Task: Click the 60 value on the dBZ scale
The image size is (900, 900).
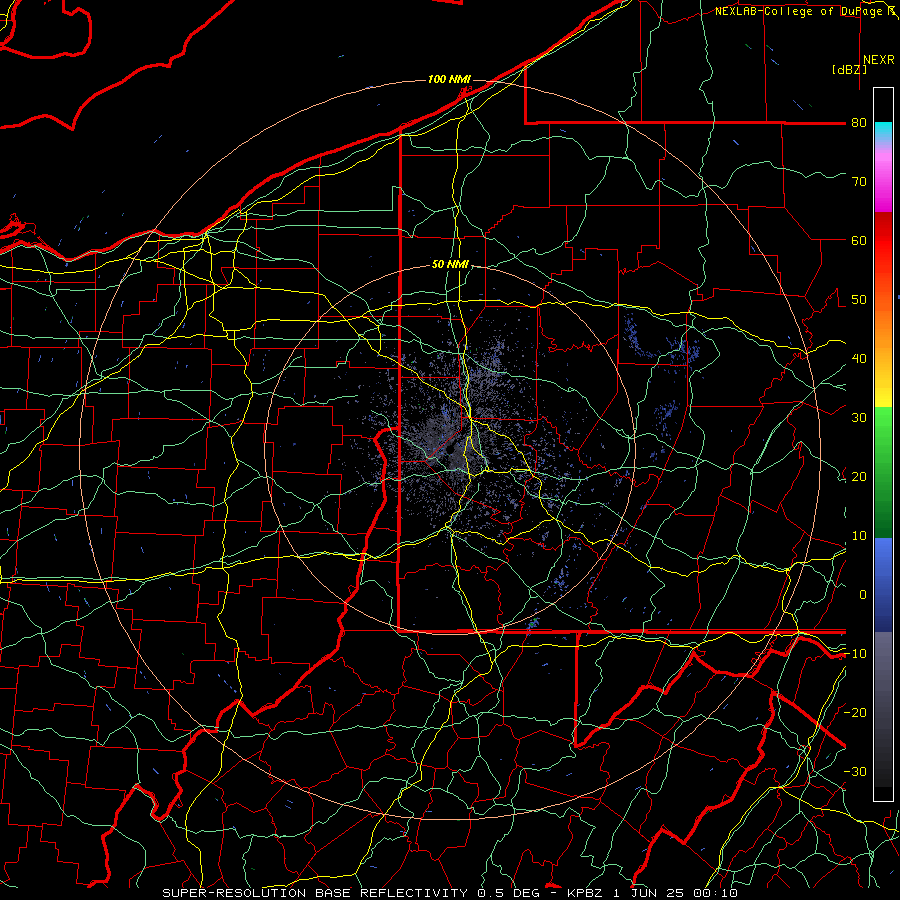Action: point(859,240)
